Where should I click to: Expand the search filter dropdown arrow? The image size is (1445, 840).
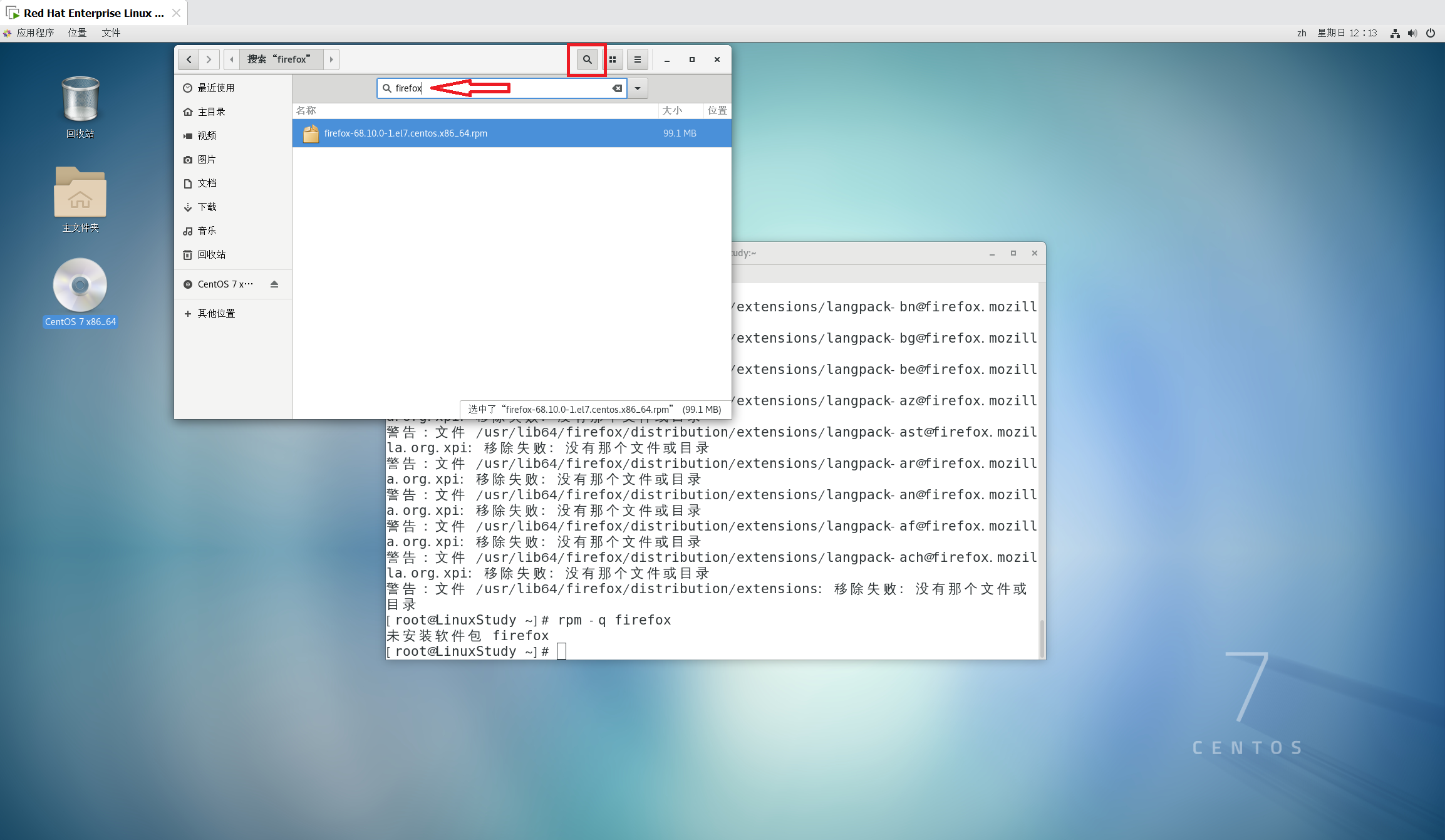(638, 88)
